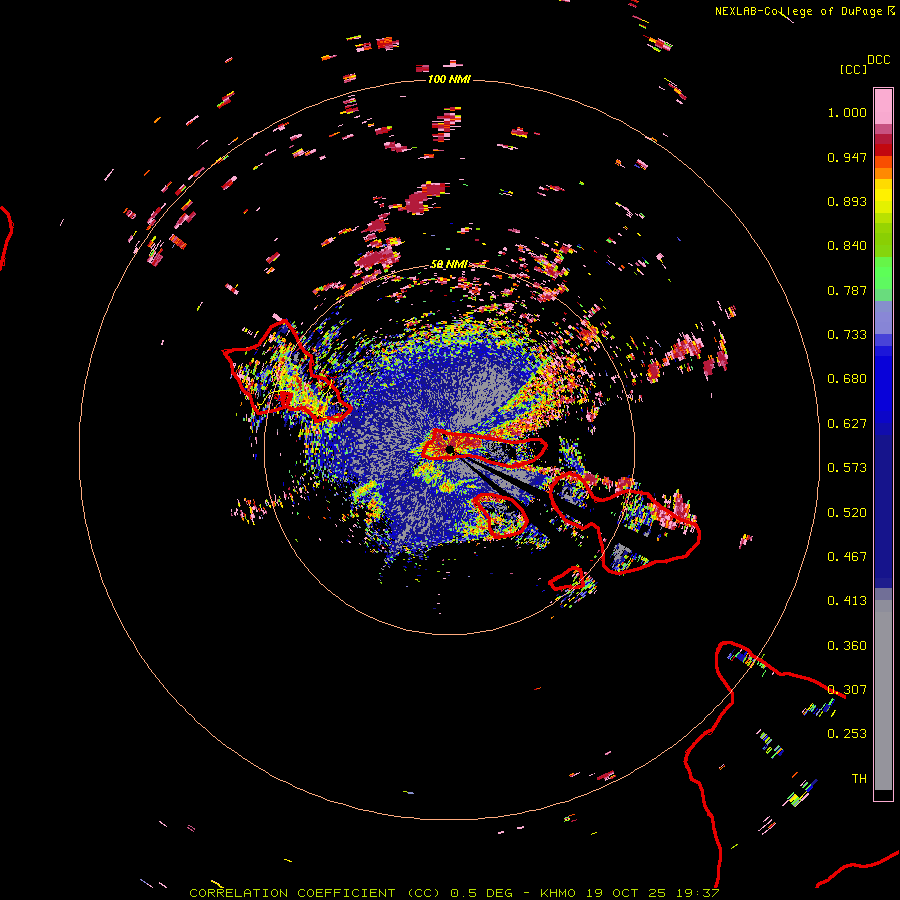Select the 0.893 scale value
This screenshot has height=900, width=900.
847,201
